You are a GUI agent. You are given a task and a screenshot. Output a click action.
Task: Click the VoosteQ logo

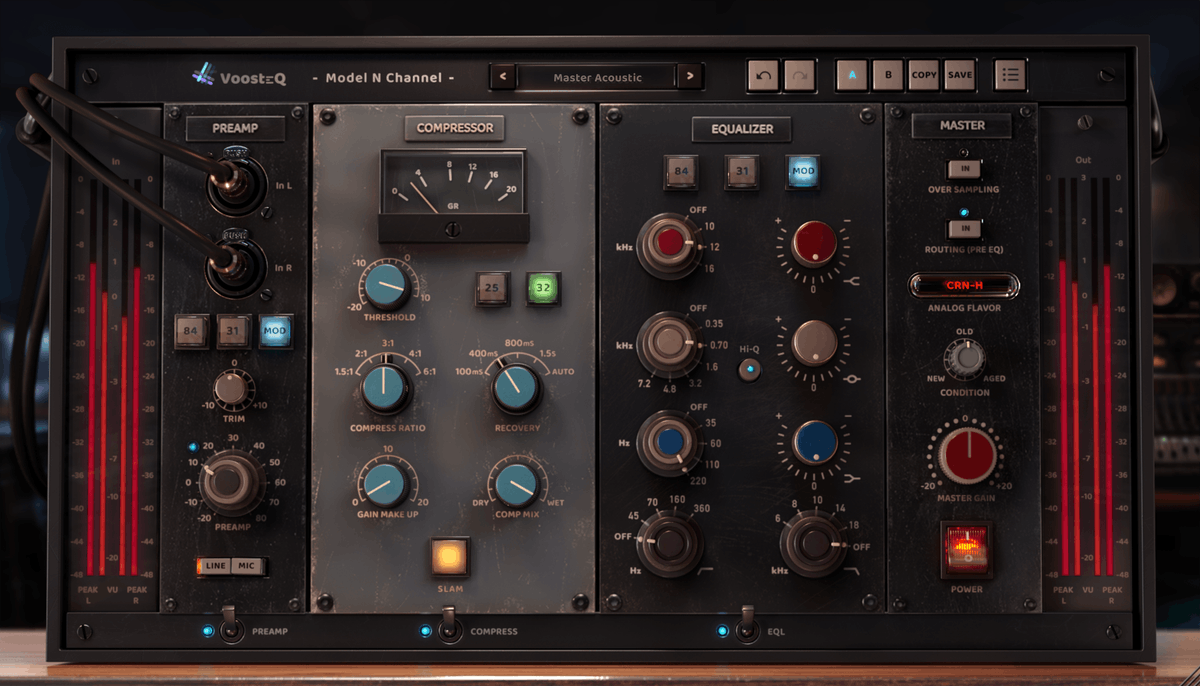239,76
